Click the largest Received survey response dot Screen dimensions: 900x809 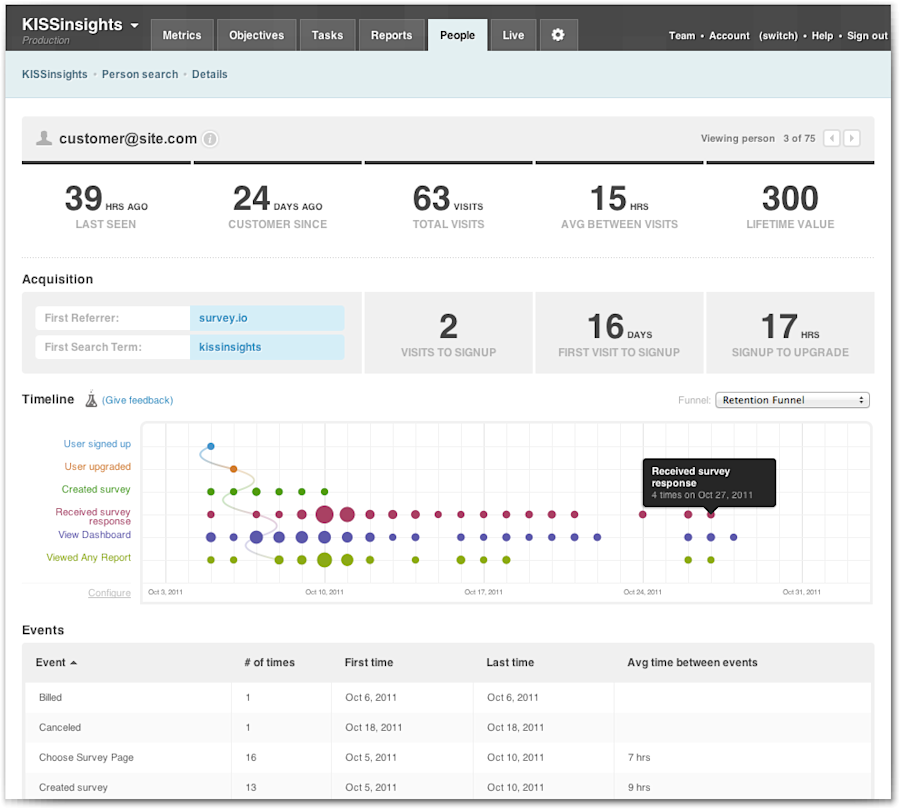(x=324, y=514)
